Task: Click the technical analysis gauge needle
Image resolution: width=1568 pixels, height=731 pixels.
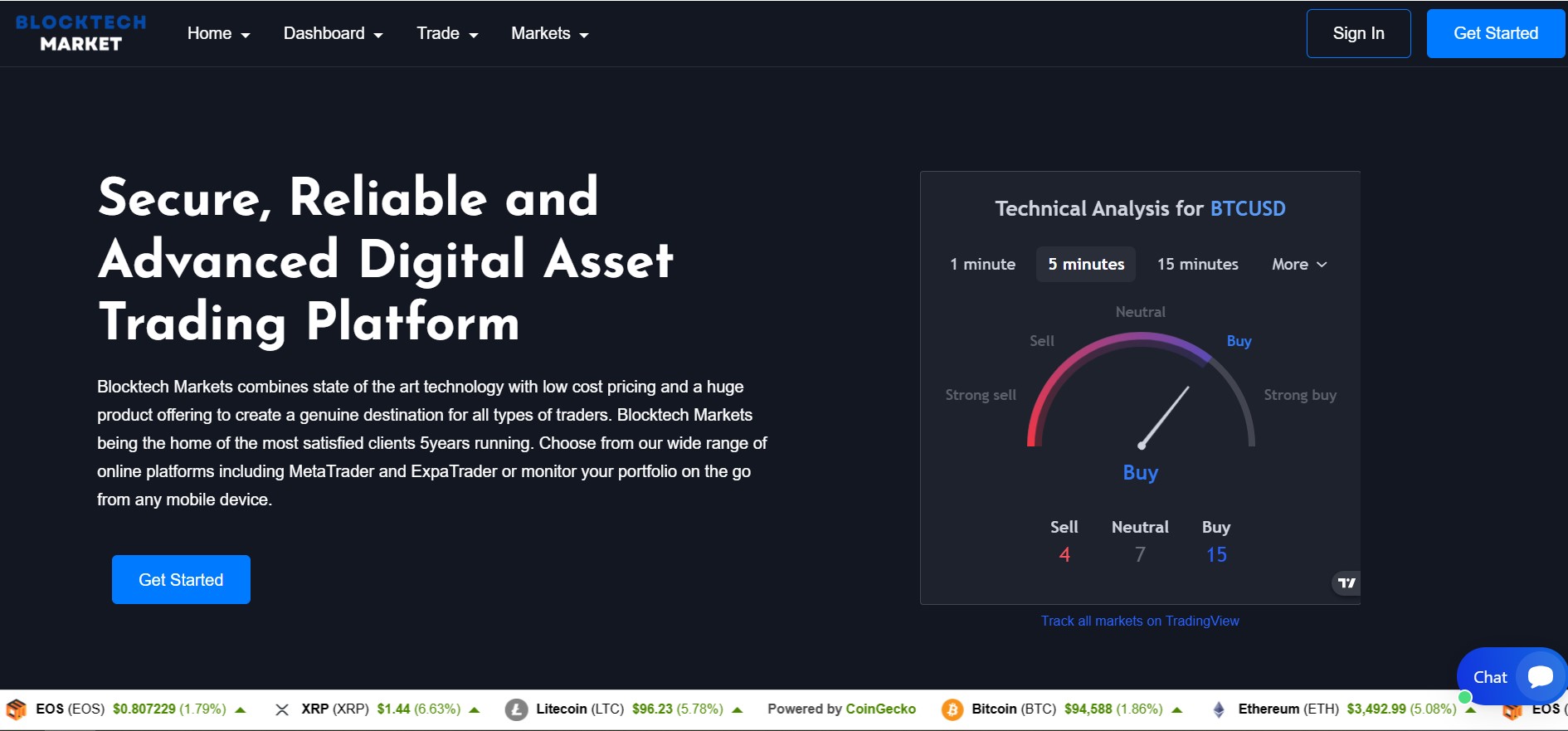Action: pos(1165,417)
